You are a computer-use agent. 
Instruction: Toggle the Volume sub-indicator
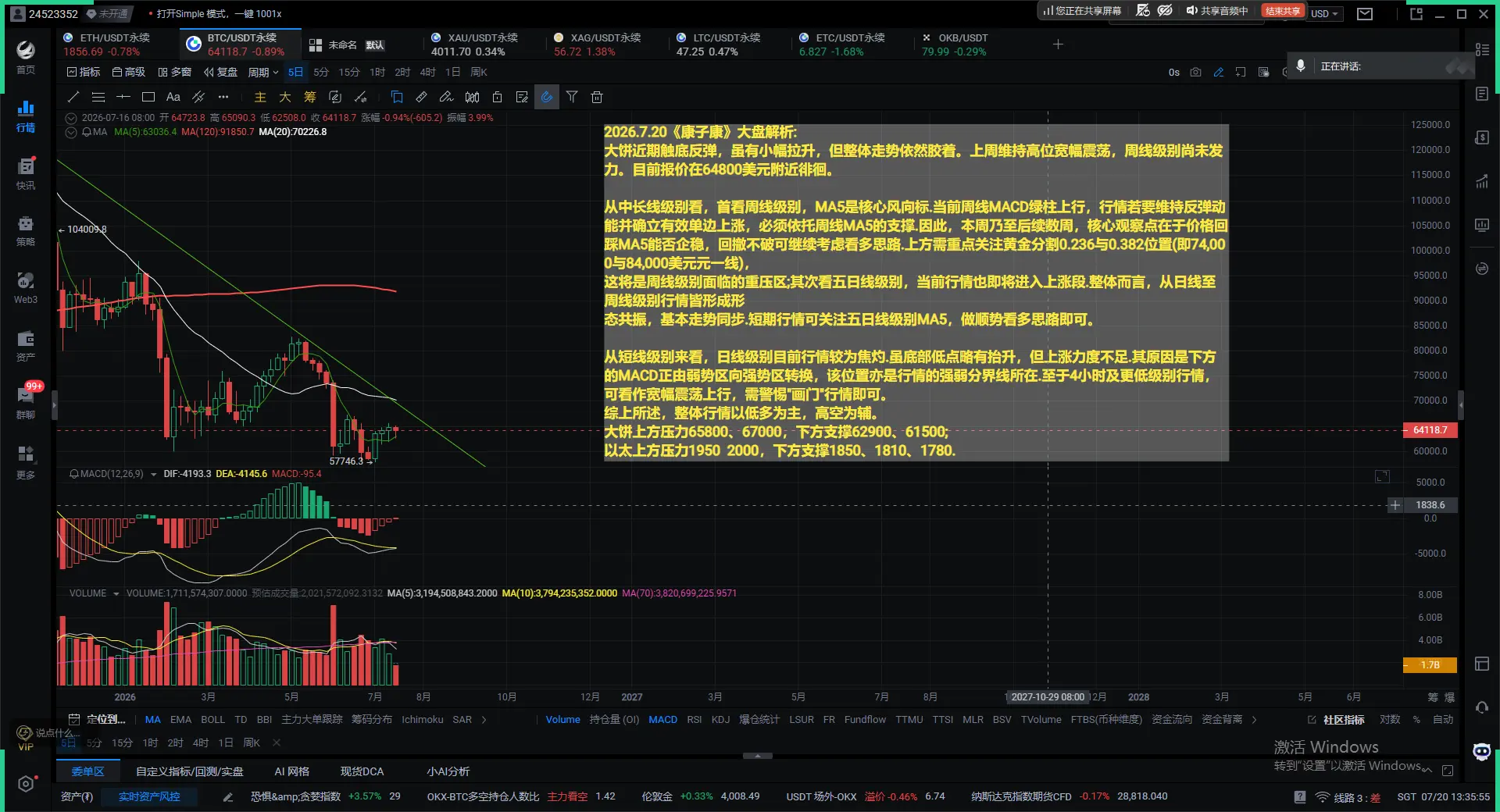tap(562, 720)
